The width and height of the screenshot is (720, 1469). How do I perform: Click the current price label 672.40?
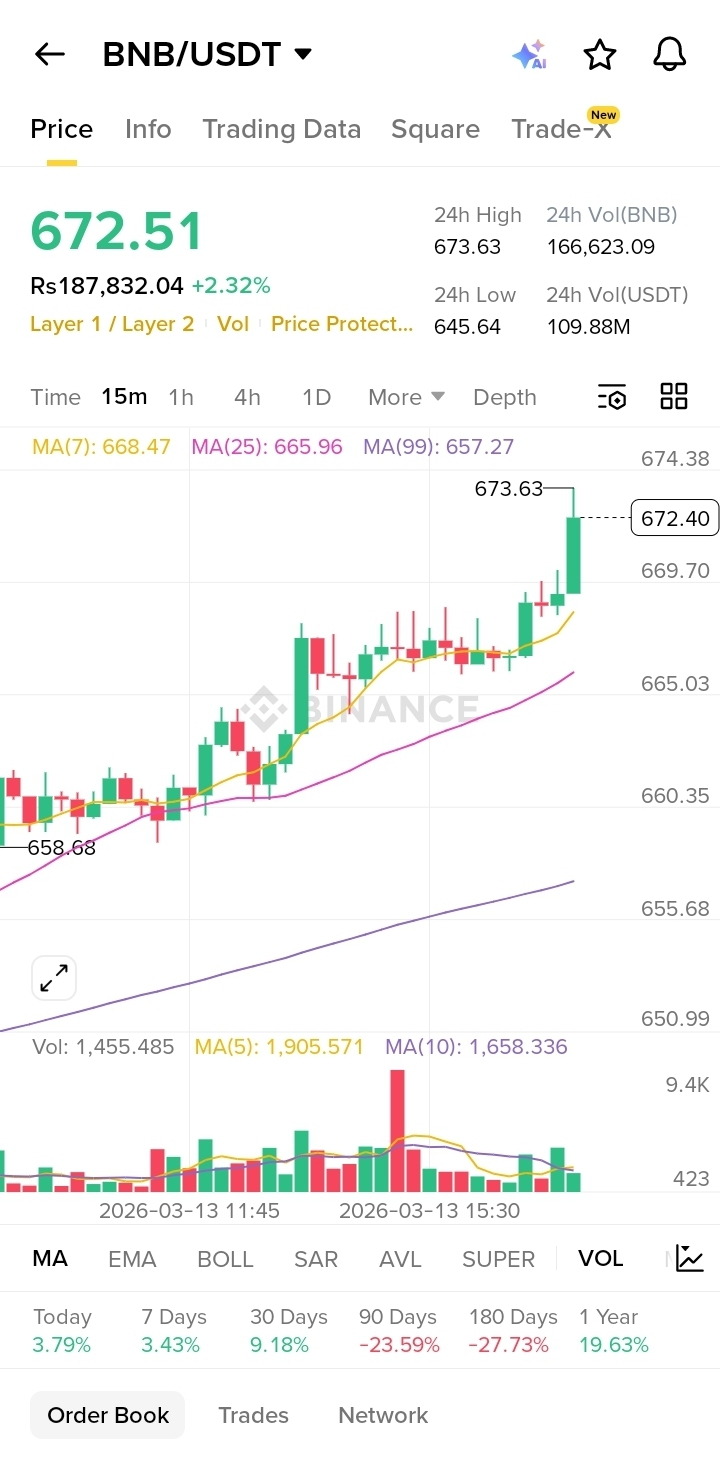point(675,518)
